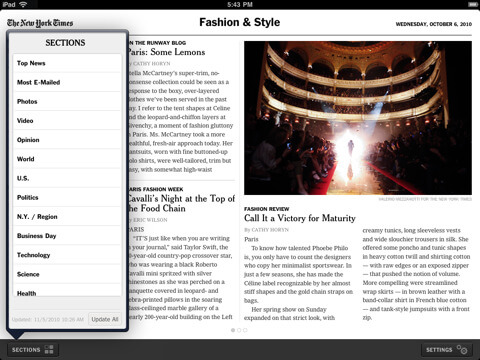Select the Business Day section
The image size is (480, 360).
tap(67, 236)
